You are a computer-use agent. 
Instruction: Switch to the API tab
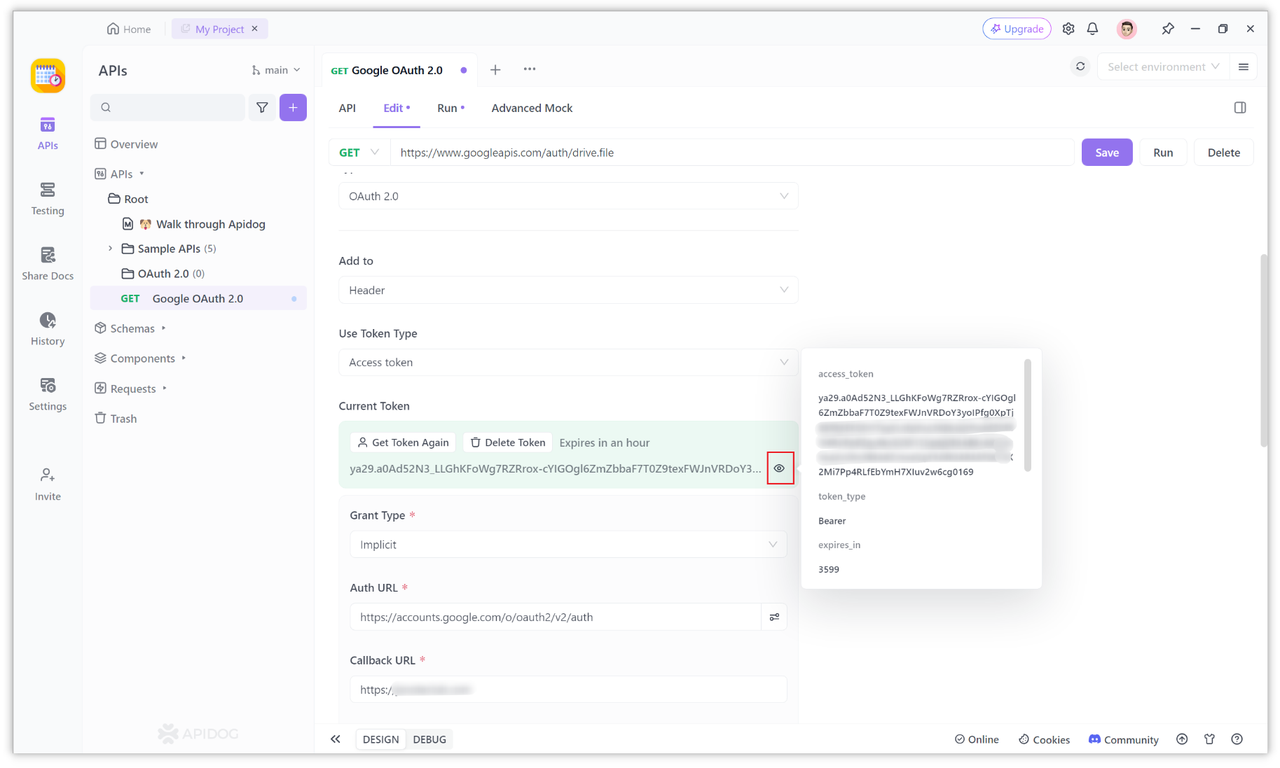tap(347, 108)
